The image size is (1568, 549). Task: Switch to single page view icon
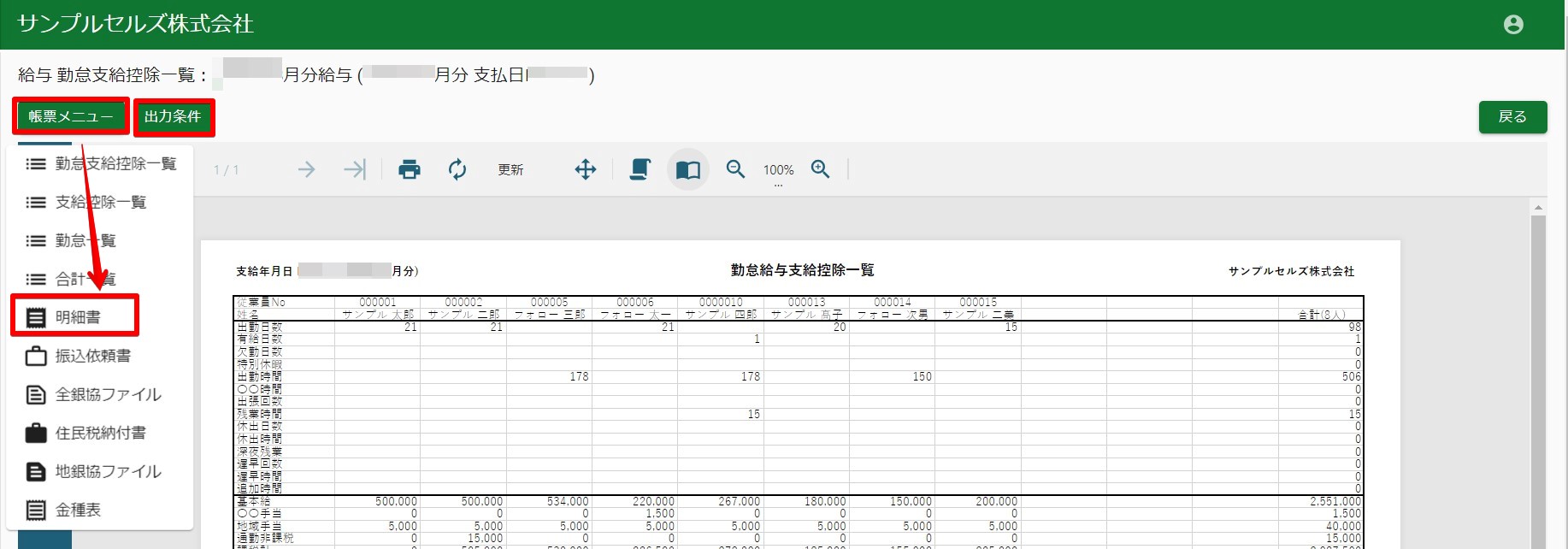(640, 169)
